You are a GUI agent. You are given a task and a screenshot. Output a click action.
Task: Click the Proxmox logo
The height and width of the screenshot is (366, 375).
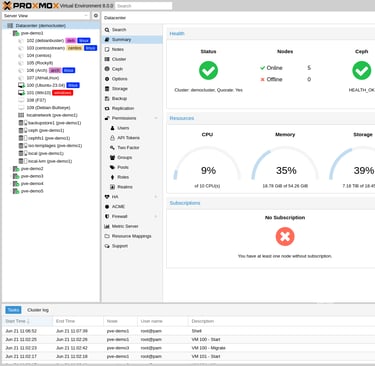tap(31, 6)
